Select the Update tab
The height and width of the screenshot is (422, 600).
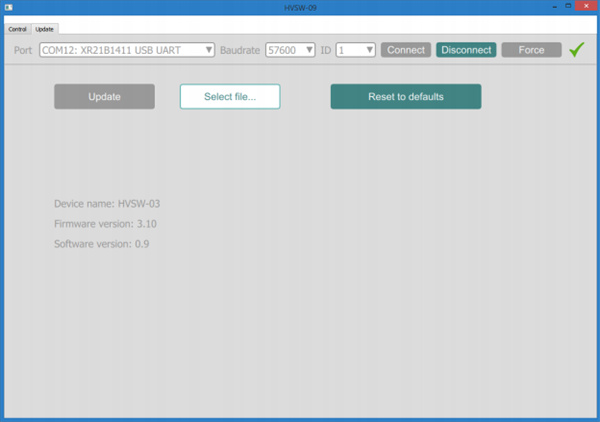44,29
